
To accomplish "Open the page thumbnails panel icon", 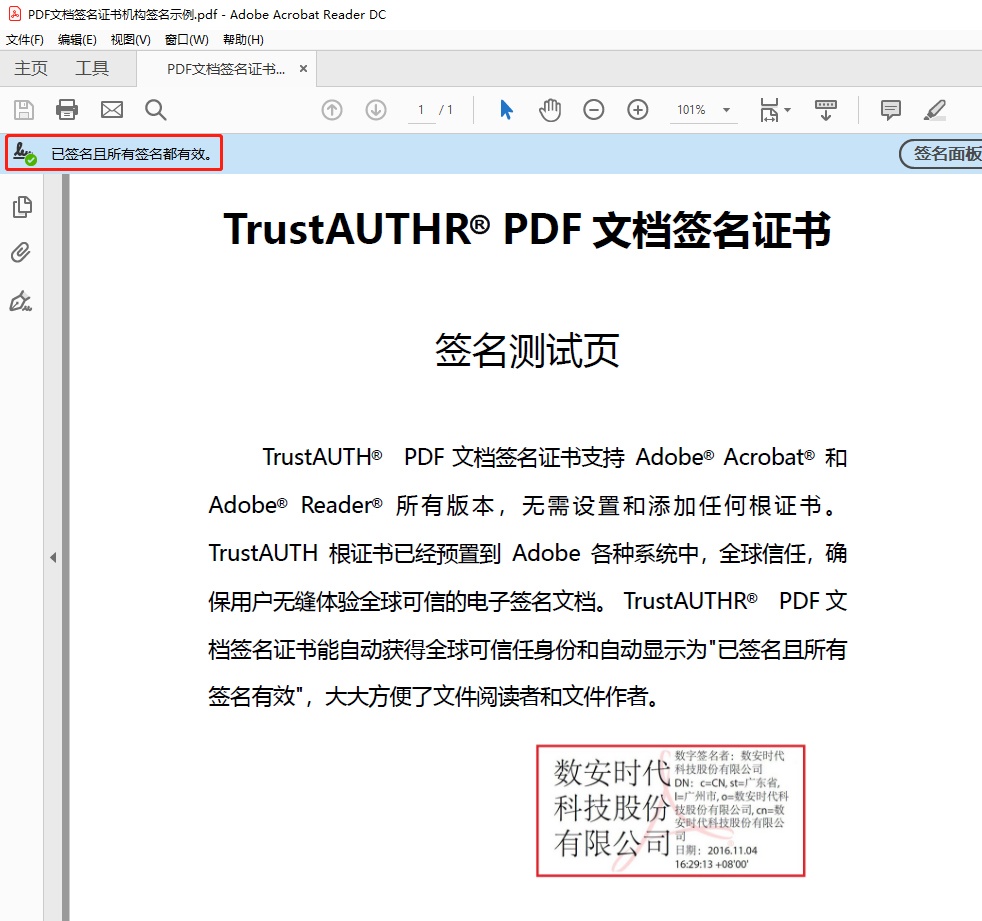I will (x=22, y=207).
